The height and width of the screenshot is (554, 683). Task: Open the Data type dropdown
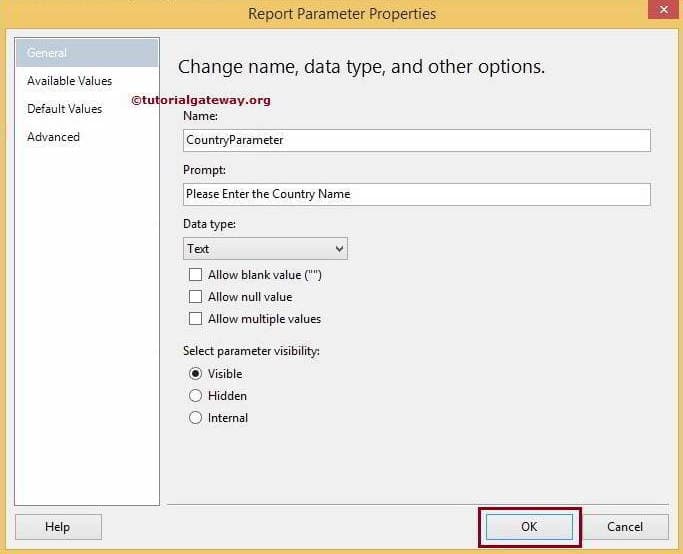tap(265, 249)
